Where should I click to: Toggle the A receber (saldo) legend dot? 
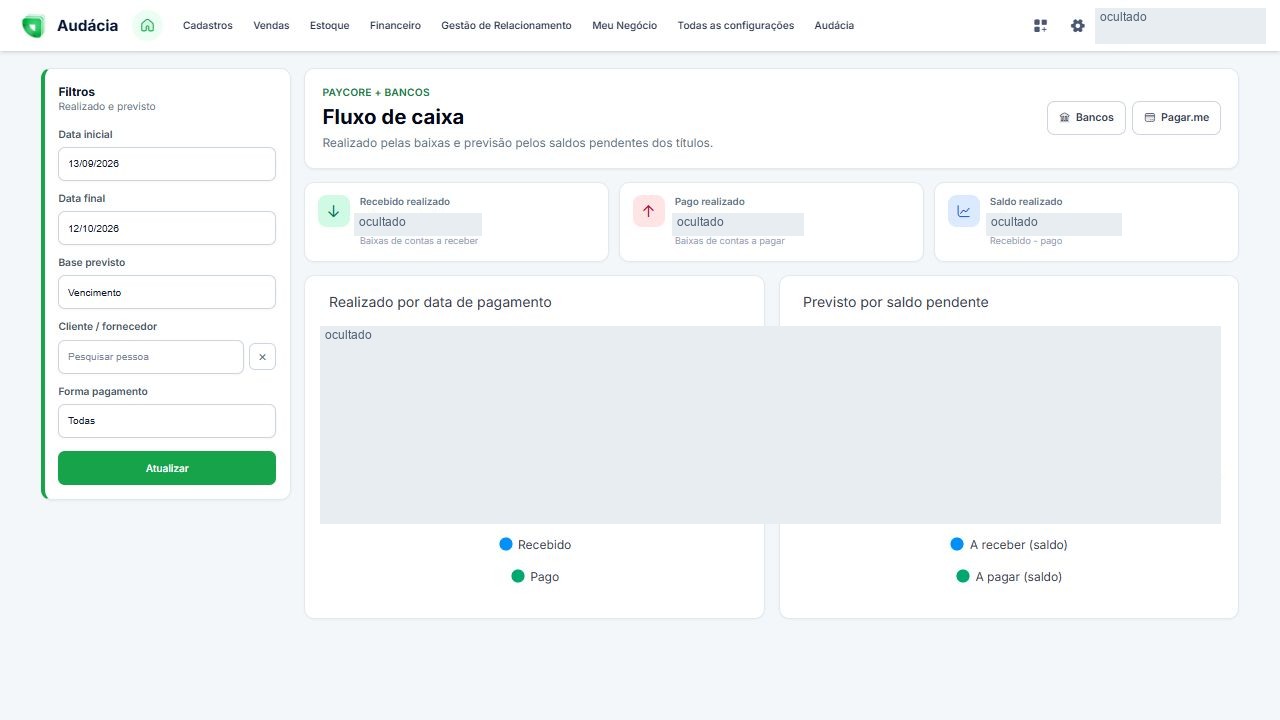click(957, 545)
